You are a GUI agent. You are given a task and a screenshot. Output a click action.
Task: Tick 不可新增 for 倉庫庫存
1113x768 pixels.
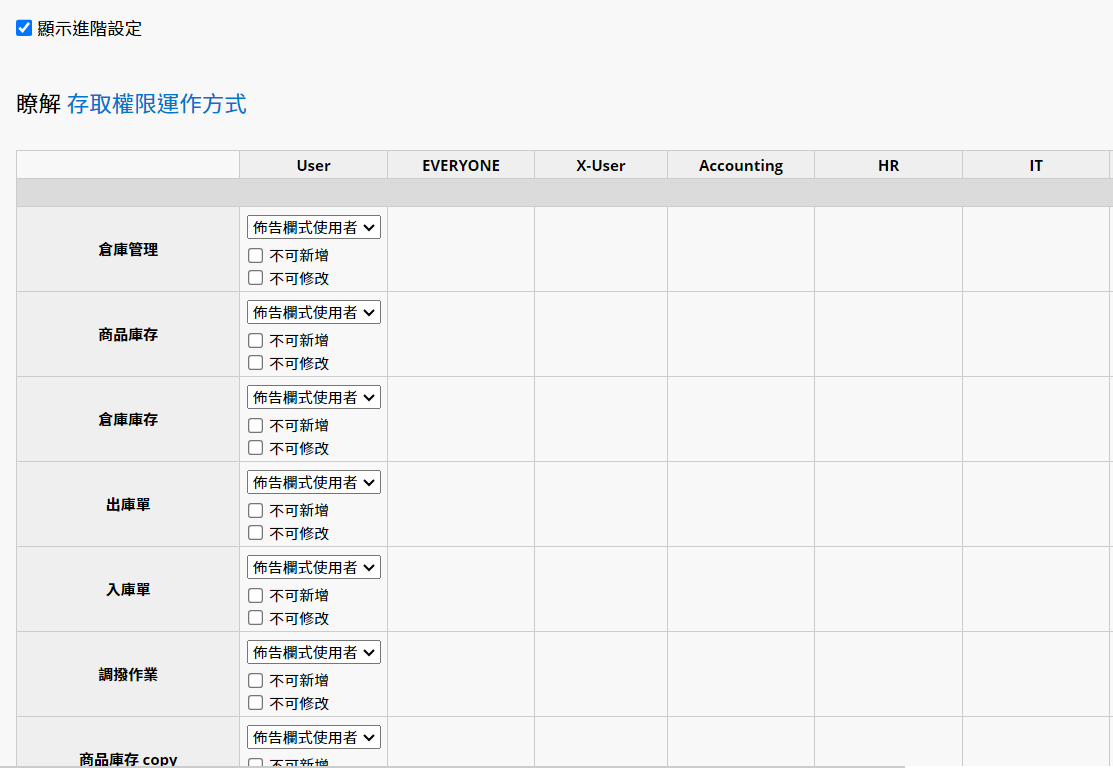click(x=256, y=425)
